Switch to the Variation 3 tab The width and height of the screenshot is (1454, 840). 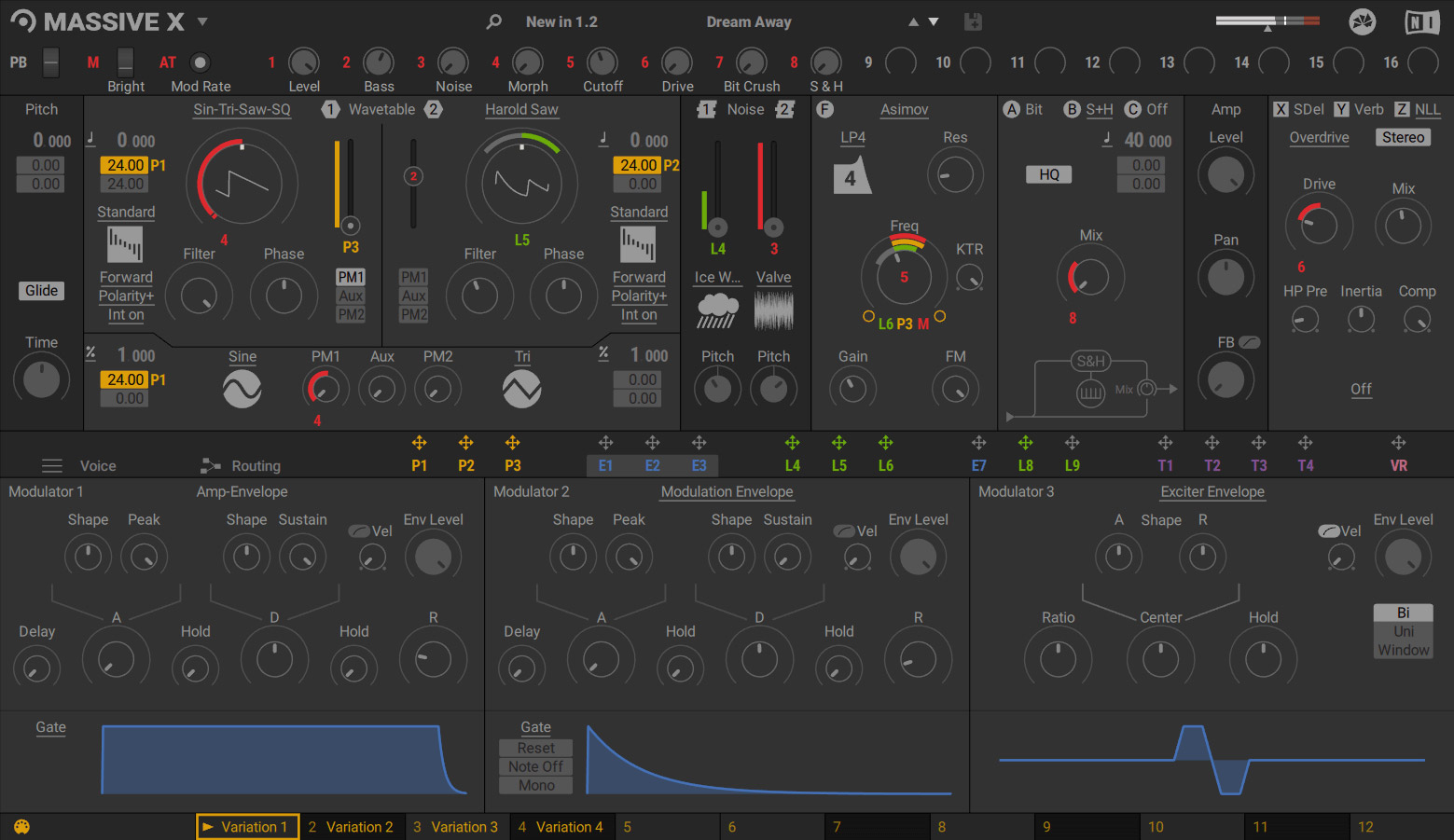(457, 826)
